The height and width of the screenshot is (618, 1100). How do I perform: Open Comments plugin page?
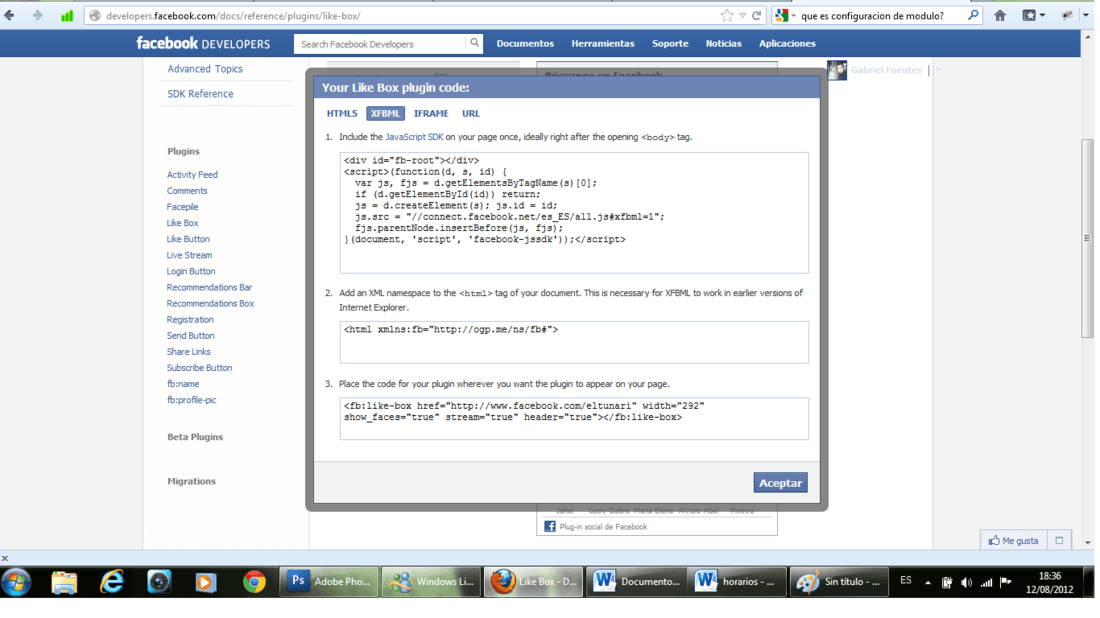pyautogui.click(x=187, y=191)
